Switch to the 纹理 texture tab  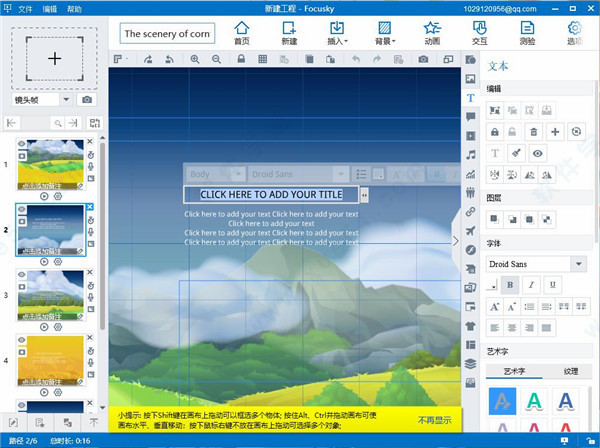click(x=570, y=371)
